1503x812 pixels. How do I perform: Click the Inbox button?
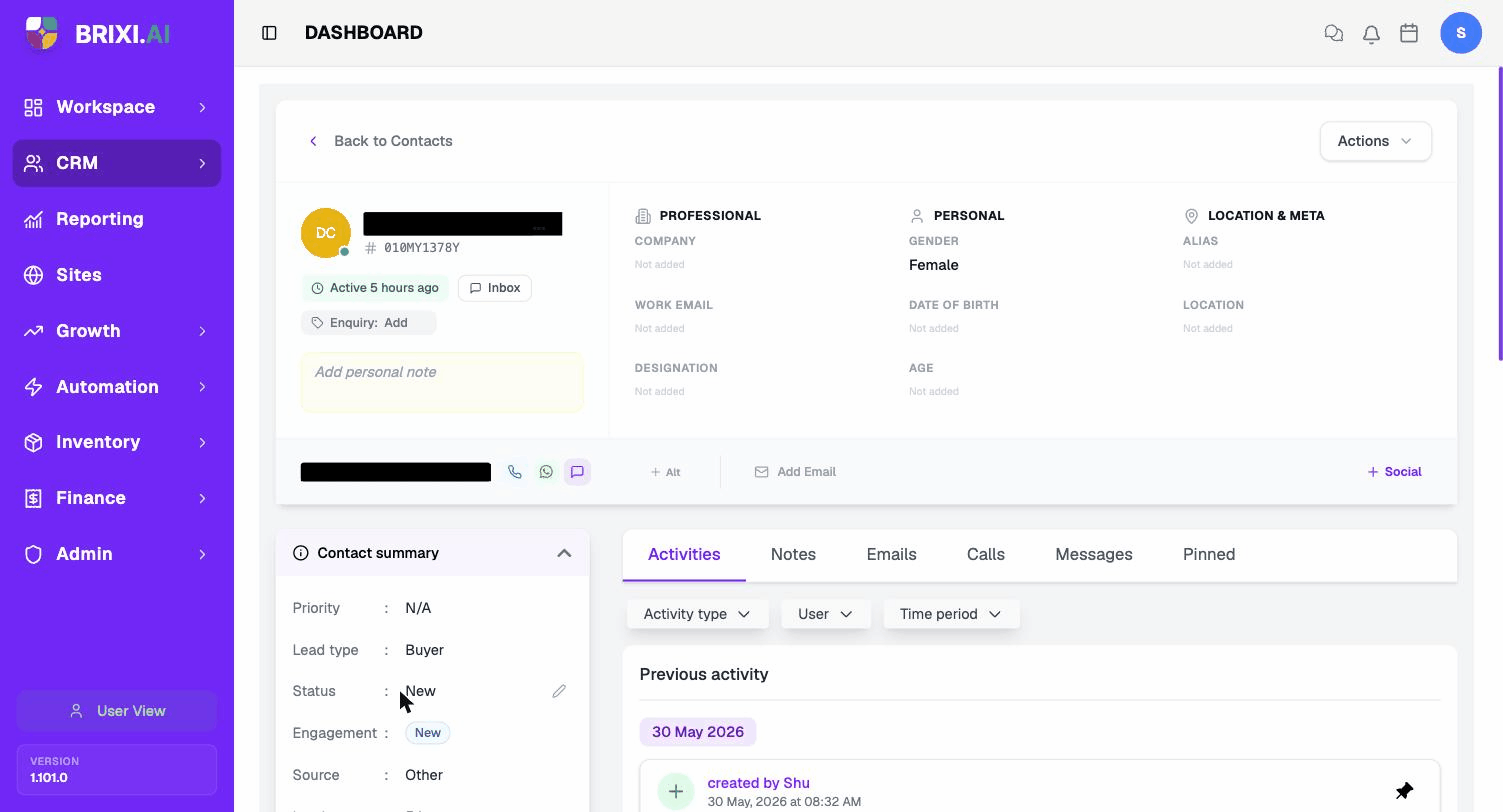495,288
